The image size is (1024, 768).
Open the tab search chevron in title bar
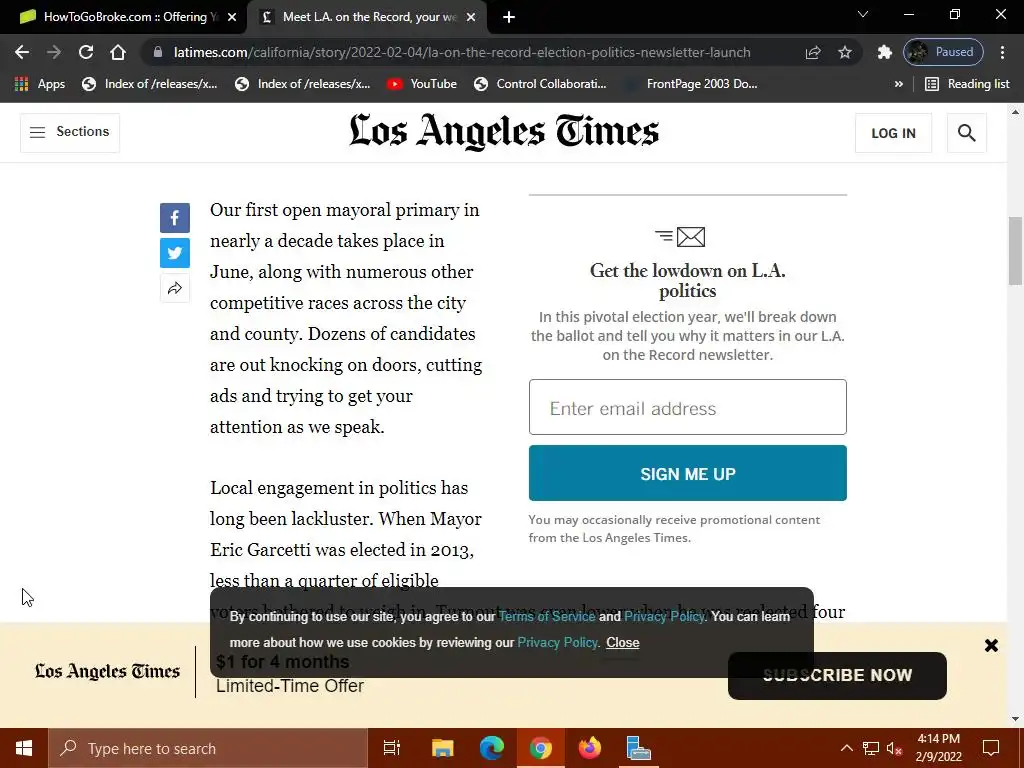(863, 14)
